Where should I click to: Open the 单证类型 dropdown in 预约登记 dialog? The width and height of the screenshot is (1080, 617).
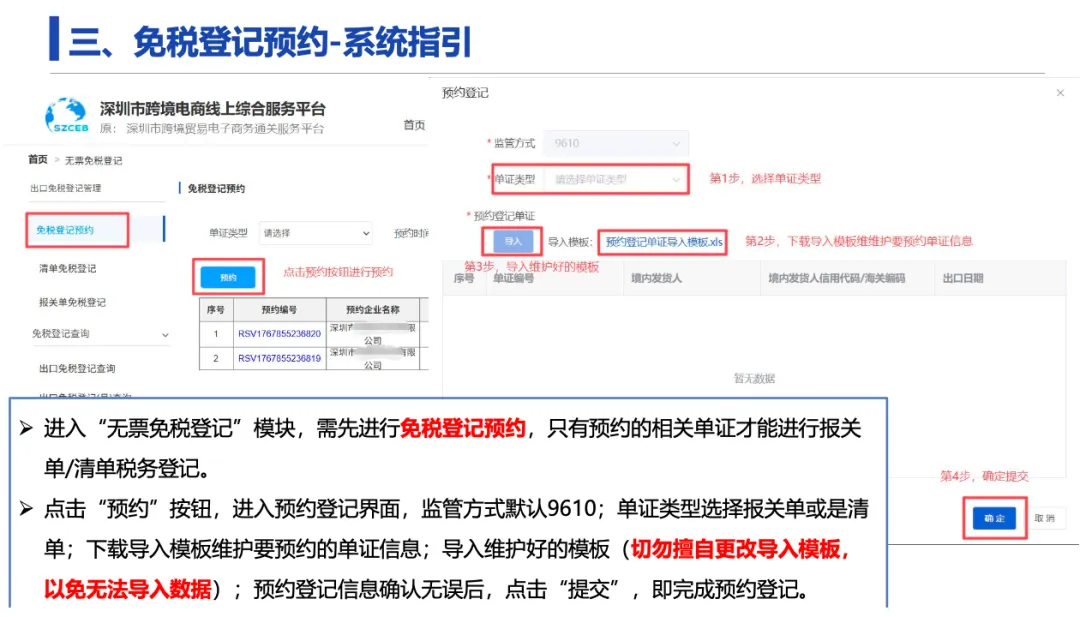pos(615,179)
